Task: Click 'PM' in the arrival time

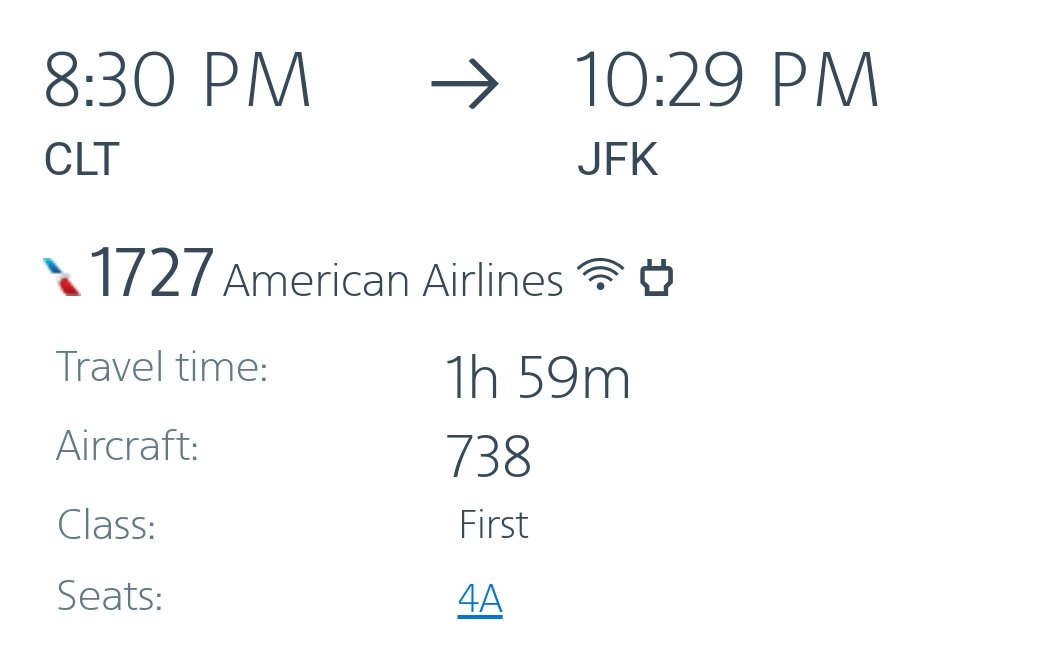Action: point(824,82)
